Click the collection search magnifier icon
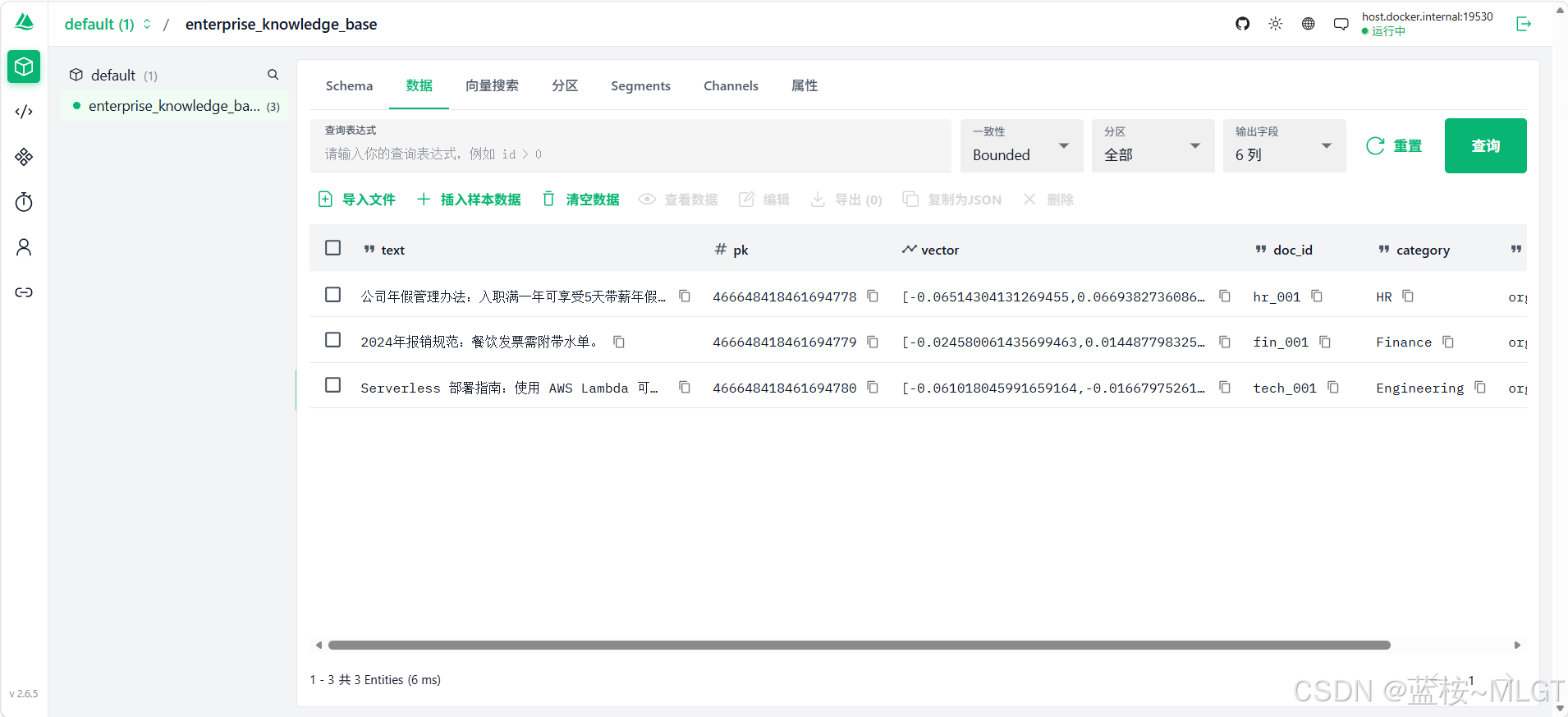The height and width of the screenshot is (717, 1568). [x=273, y=75]
